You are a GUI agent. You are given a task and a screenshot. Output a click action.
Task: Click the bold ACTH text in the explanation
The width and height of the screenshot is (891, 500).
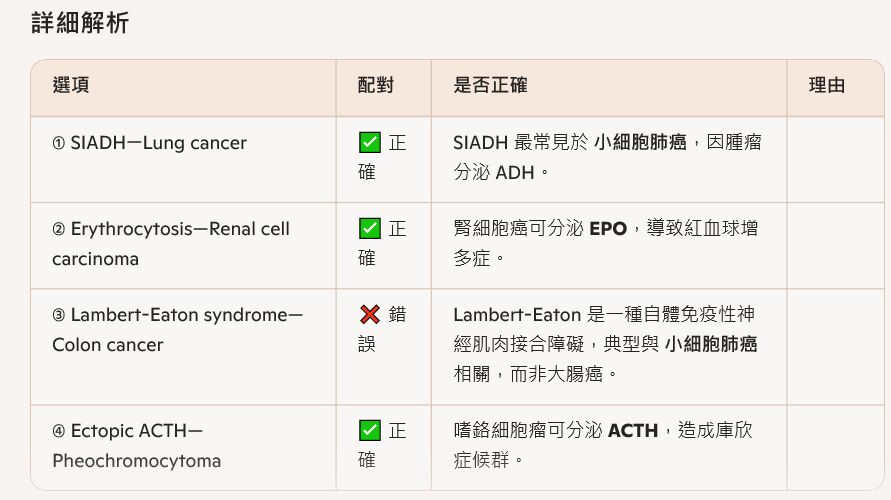click(633, 431)
